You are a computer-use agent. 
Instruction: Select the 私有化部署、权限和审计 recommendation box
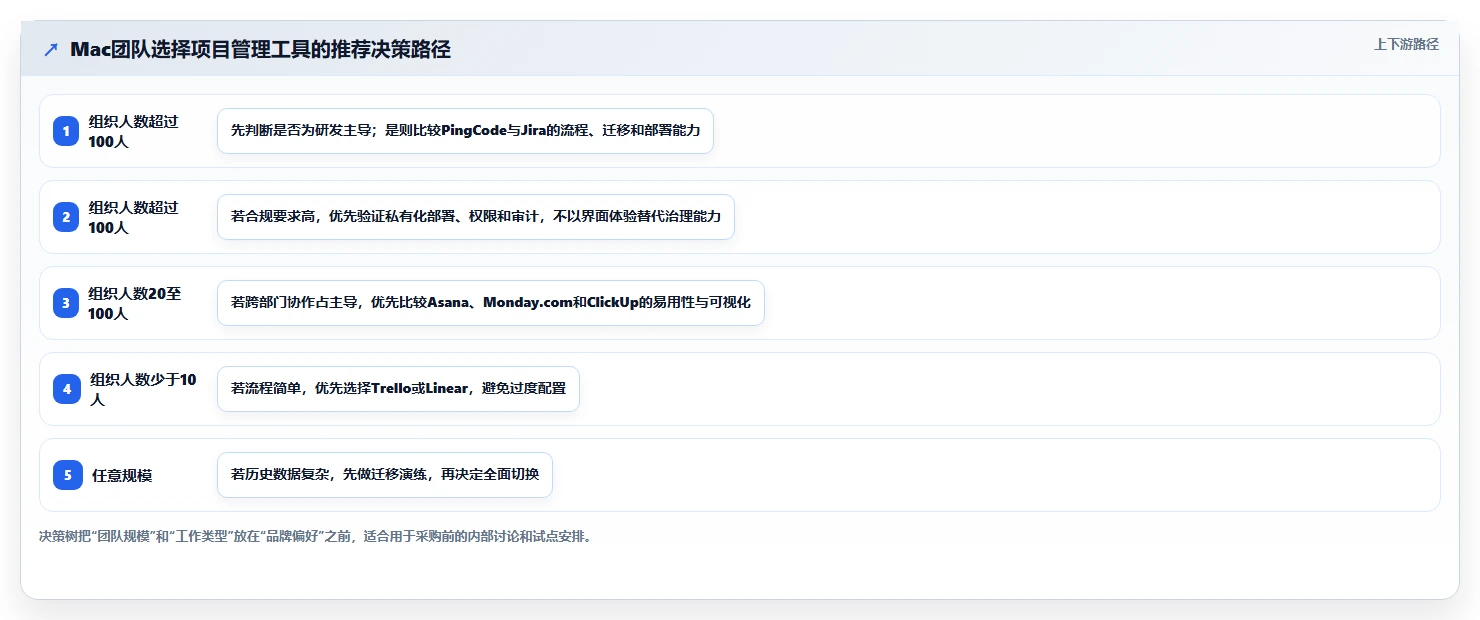476,217
